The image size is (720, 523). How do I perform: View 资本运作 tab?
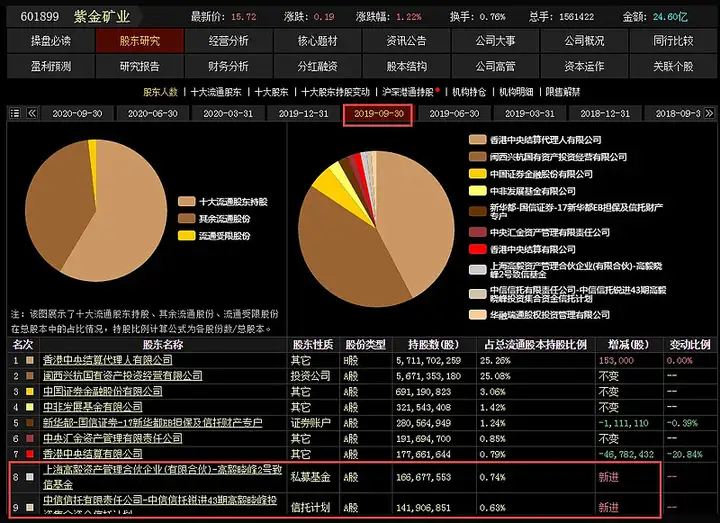[x=584, y=67]
